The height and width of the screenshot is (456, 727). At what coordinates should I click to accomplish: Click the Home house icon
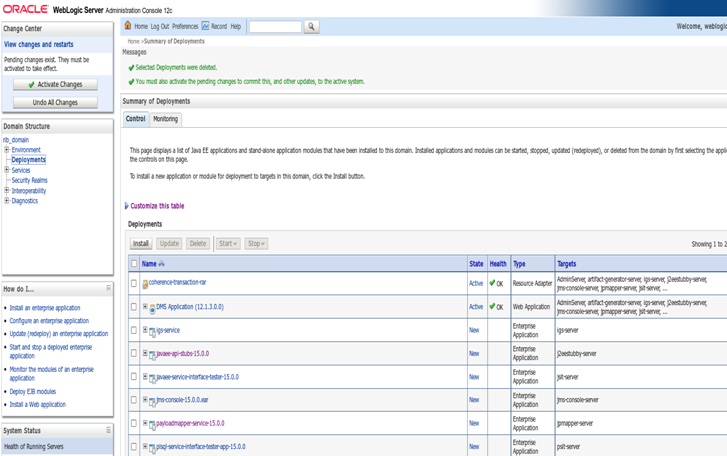tap(128, 25)
